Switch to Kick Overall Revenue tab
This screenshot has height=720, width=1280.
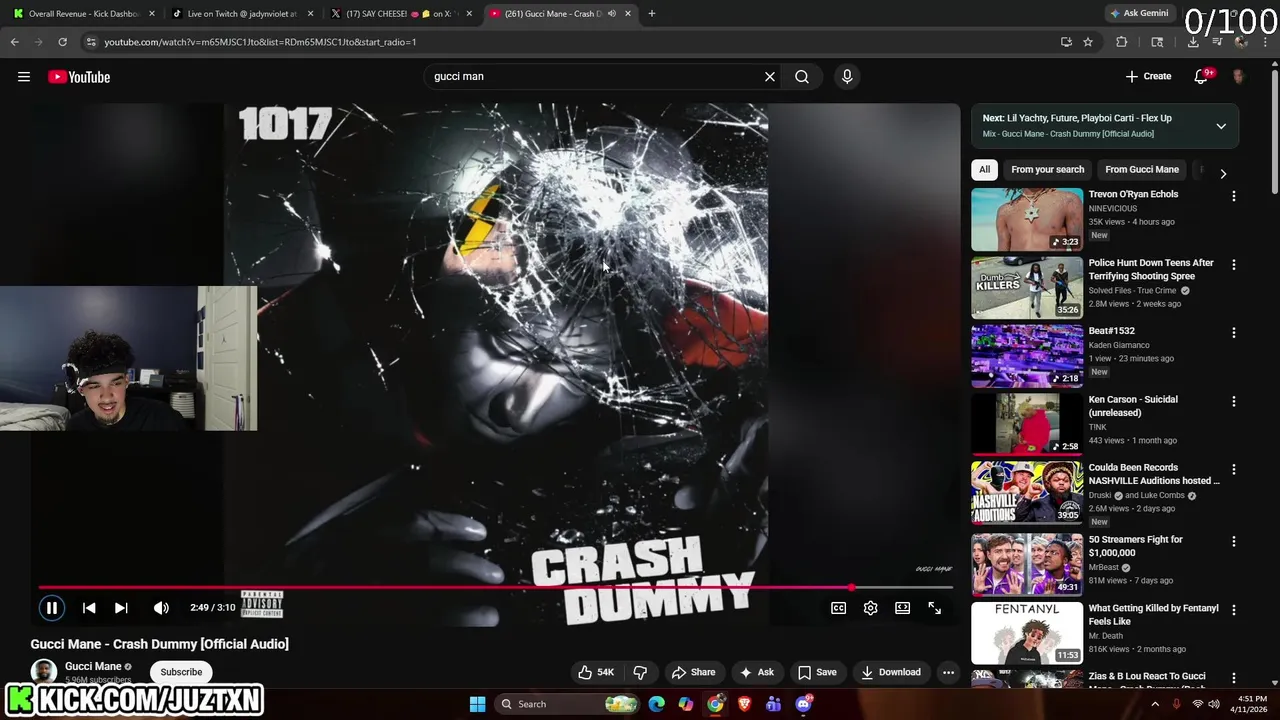point(84,14)
